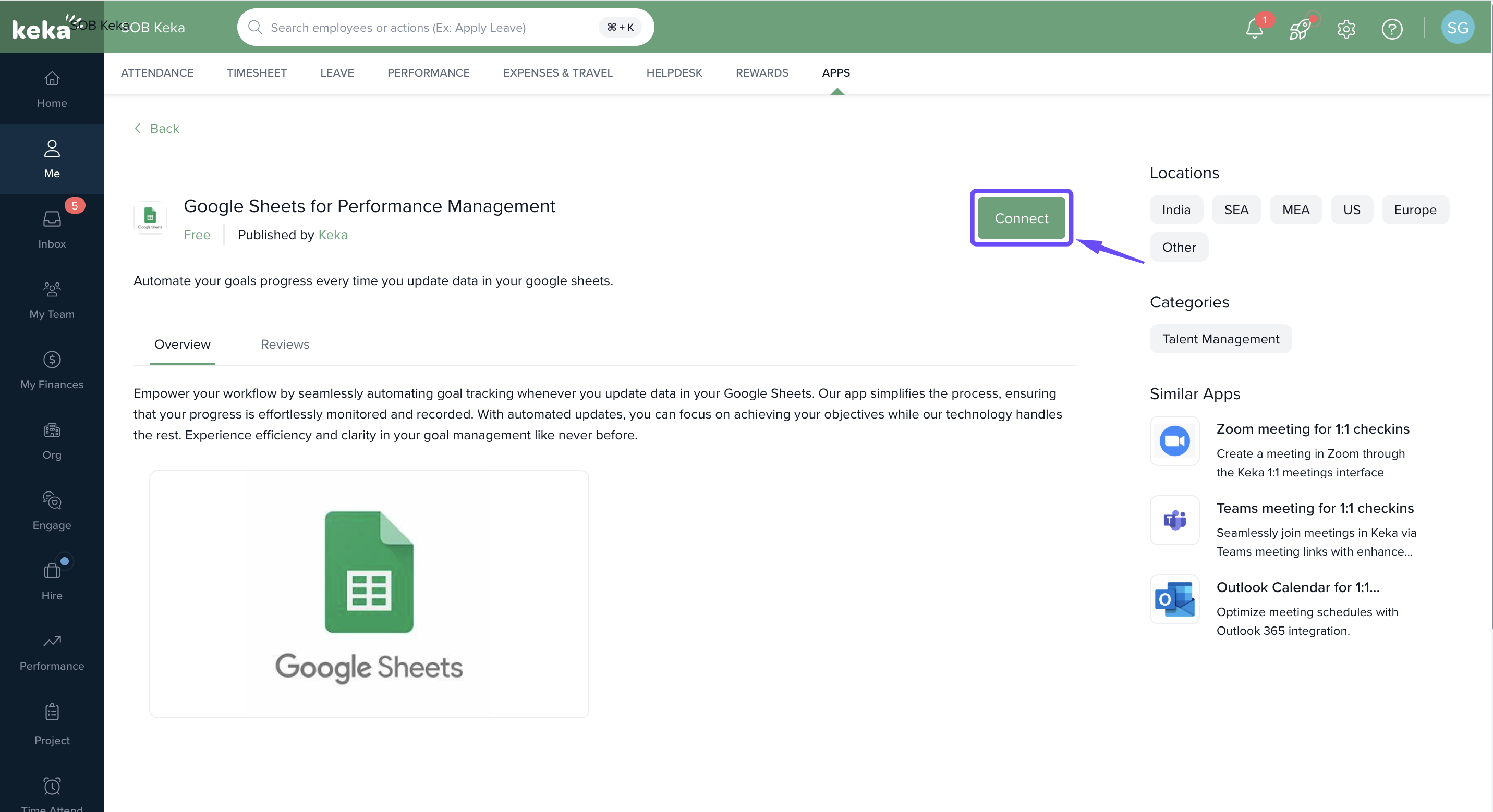Screen dimensions: 1493x812
Task: Open My Finances sidebar section
Action: click(52, 370)
